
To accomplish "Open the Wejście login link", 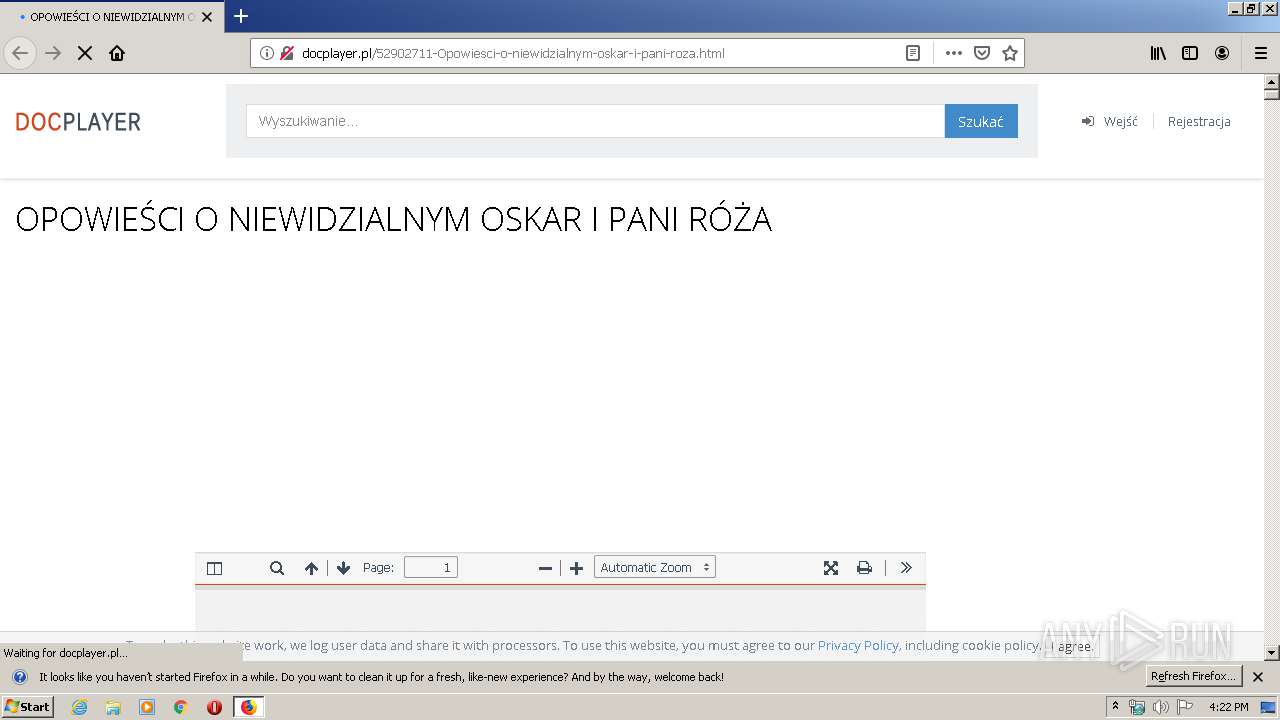I will point(1110,121).
